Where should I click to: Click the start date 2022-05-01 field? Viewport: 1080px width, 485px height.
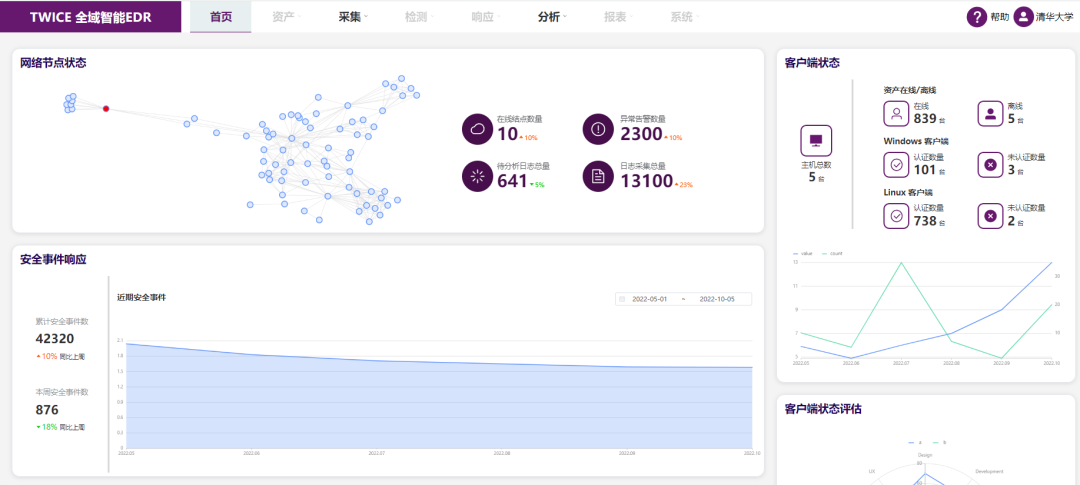(649, 299)
